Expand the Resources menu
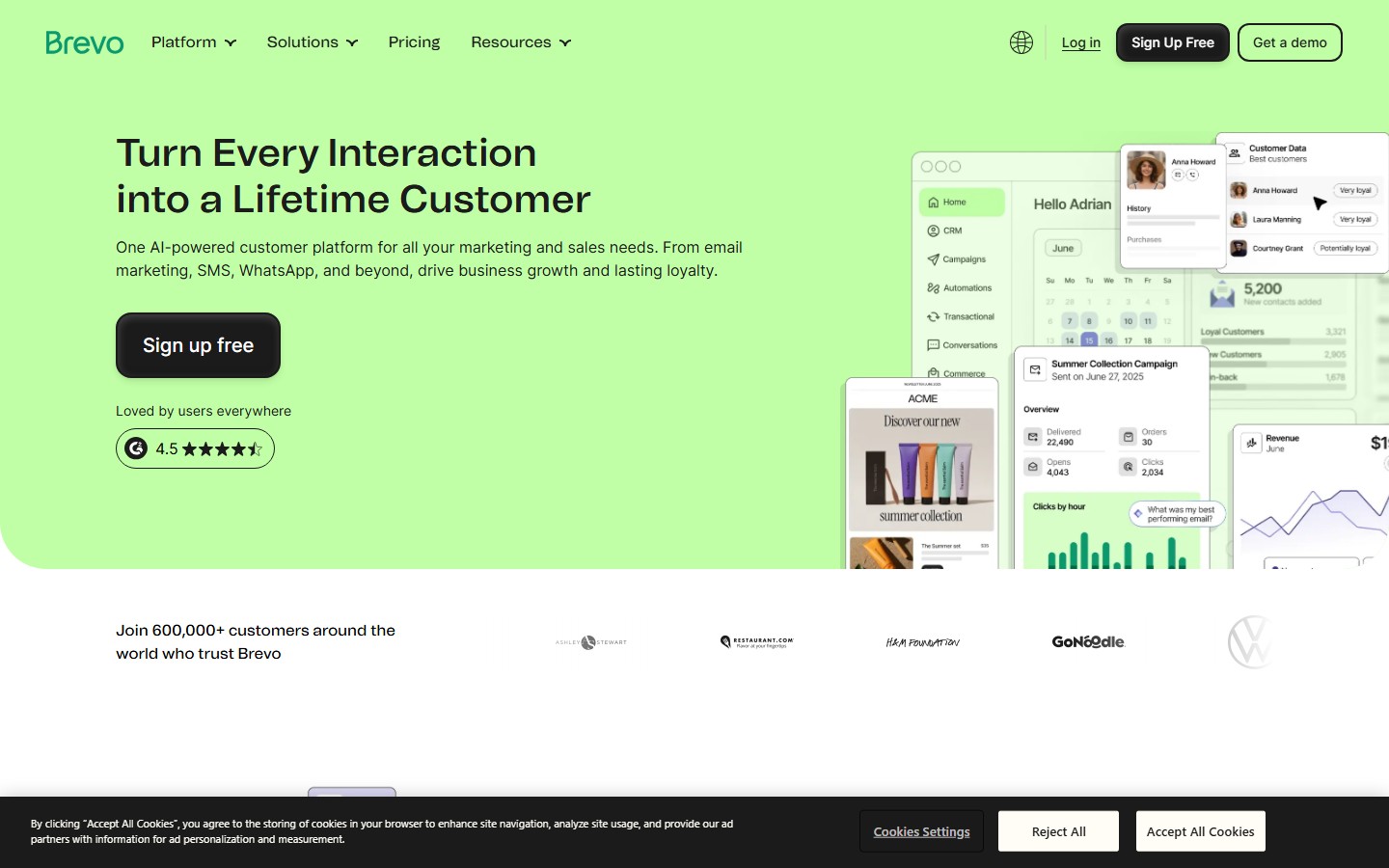Viewport: 1389px width, 868px height. click(x=521, y=42)
